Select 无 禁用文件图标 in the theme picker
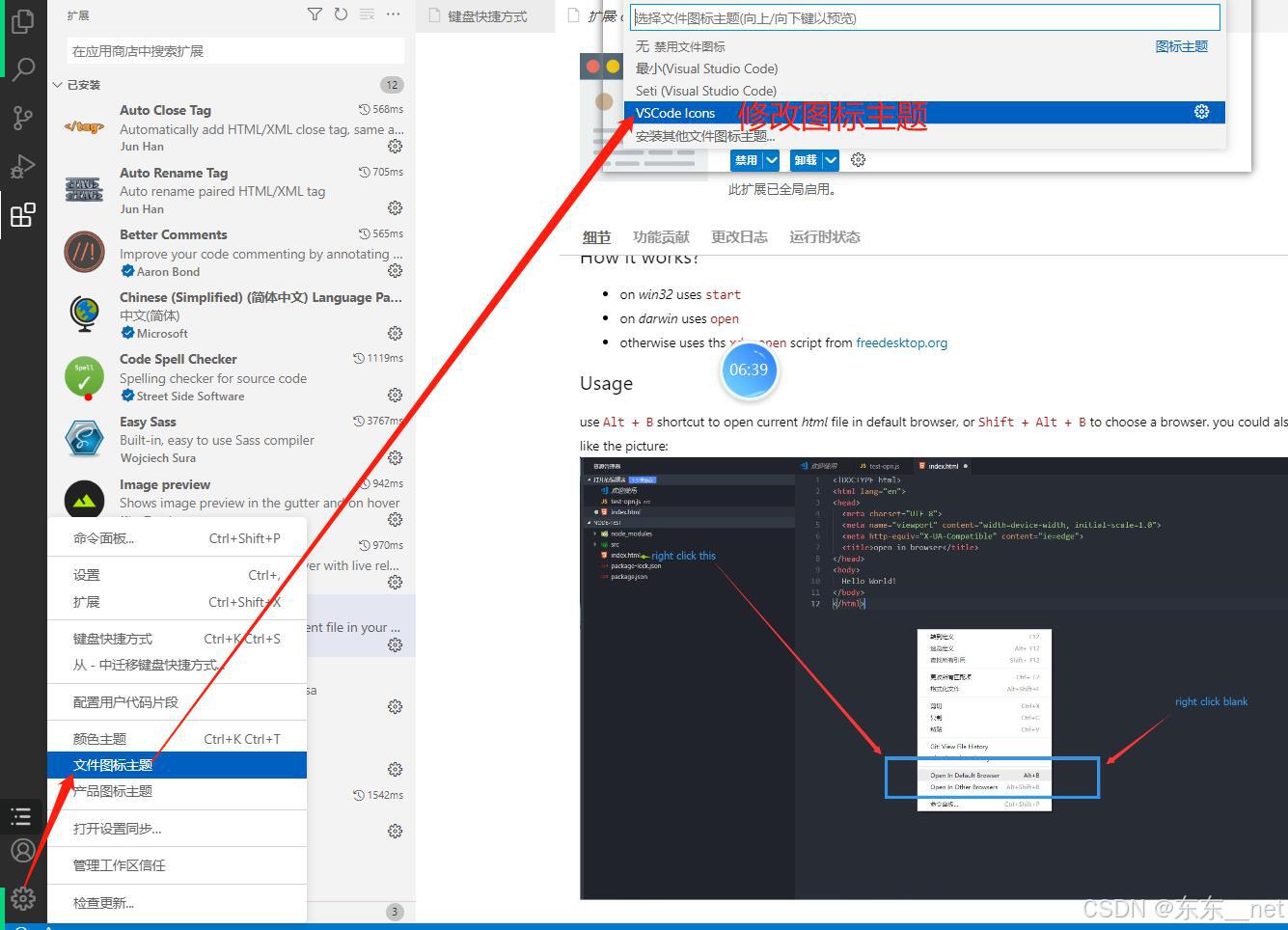The height and width of the screenshot is (930, 1288). coord(924,46)
